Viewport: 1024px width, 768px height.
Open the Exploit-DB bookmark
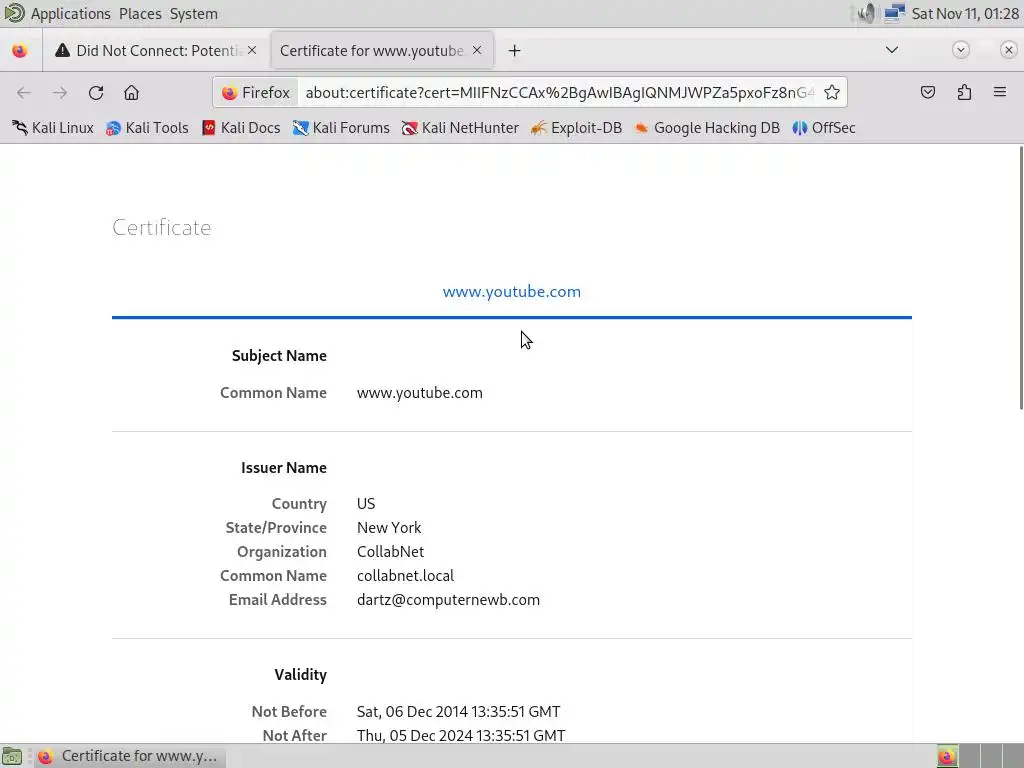[576, 128]
